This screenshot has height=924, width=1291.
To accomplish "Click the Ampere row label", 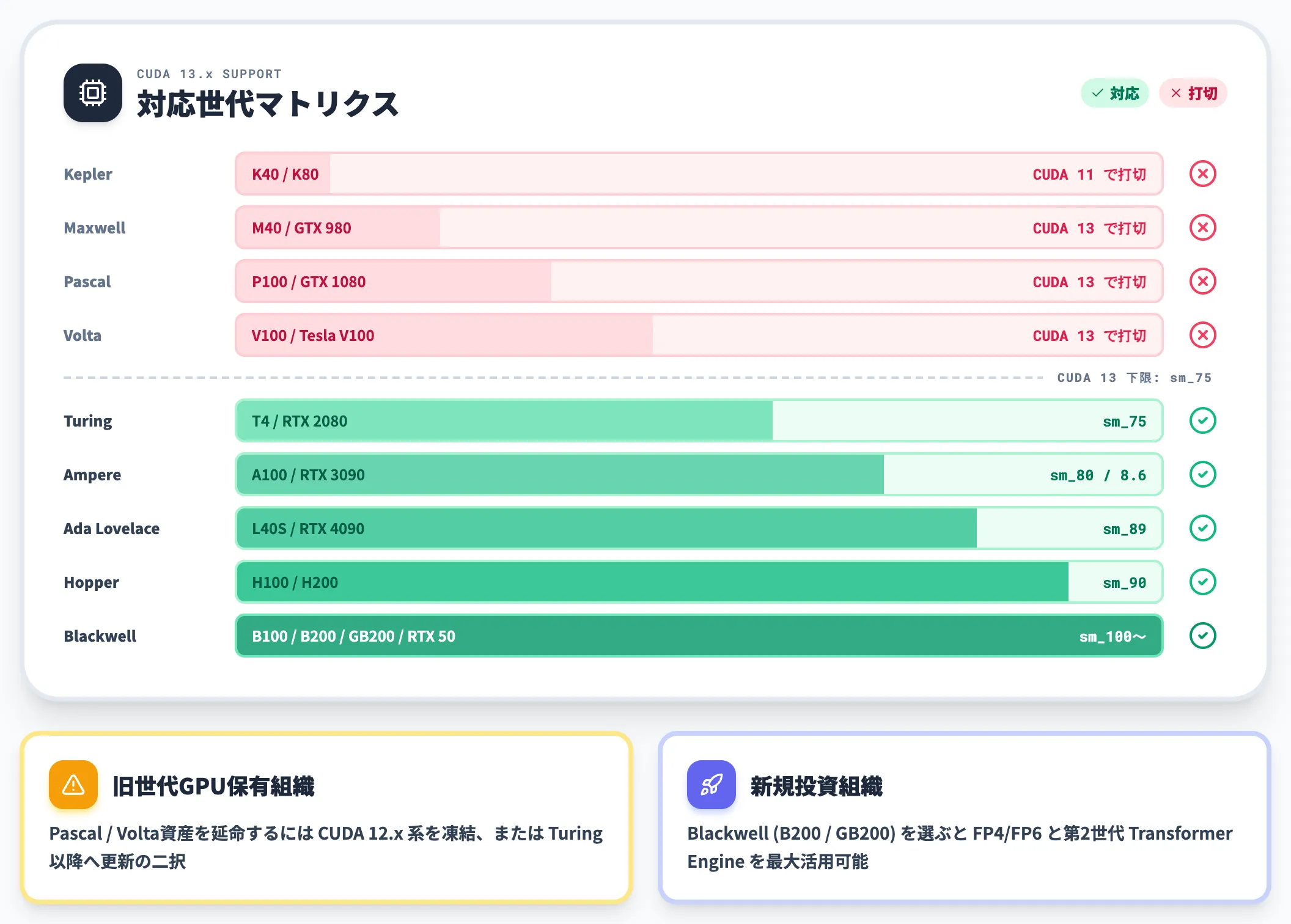I will (x=92, y=475).
